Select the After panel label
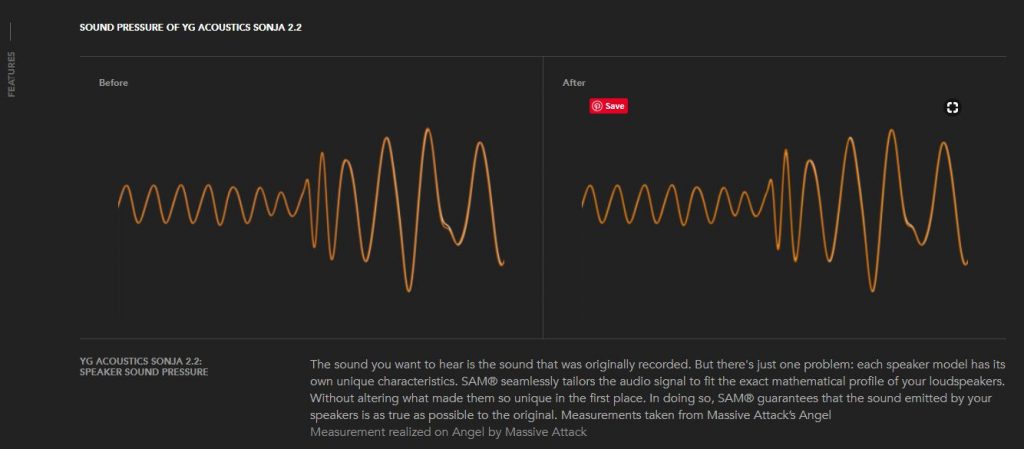Viewport: 1024px width, 449px height. point(574,82)
